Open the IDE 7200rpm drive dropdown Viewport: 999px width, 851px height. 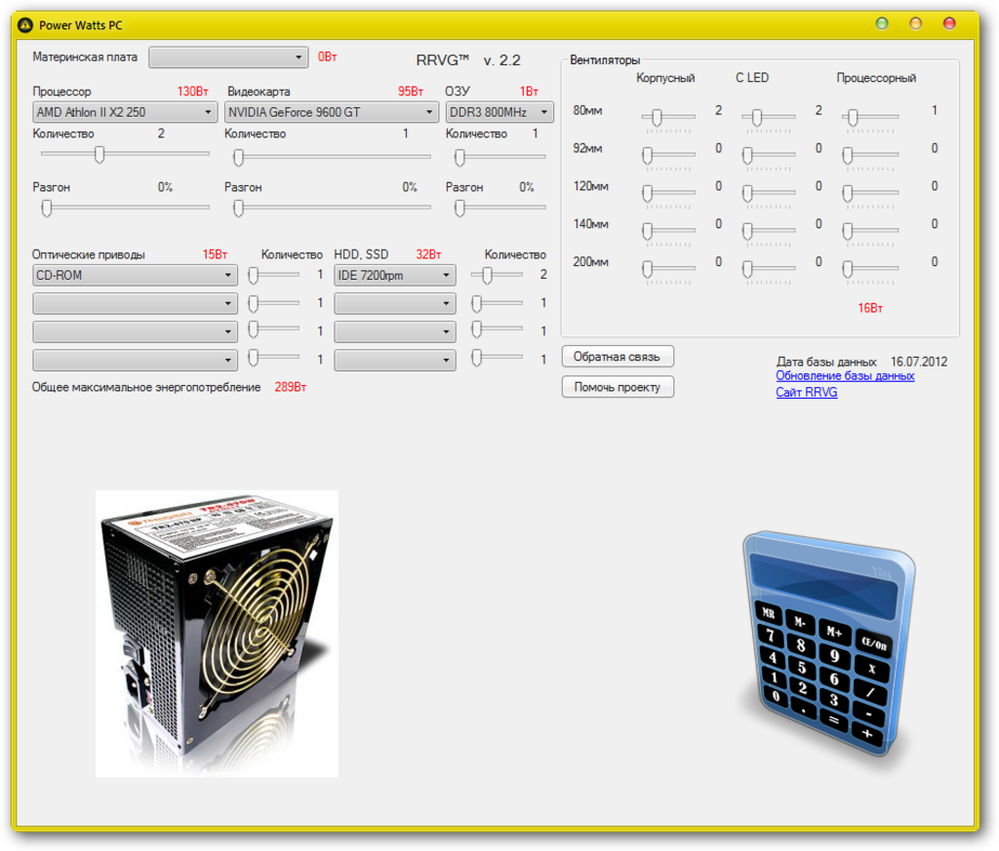point(395,275)
